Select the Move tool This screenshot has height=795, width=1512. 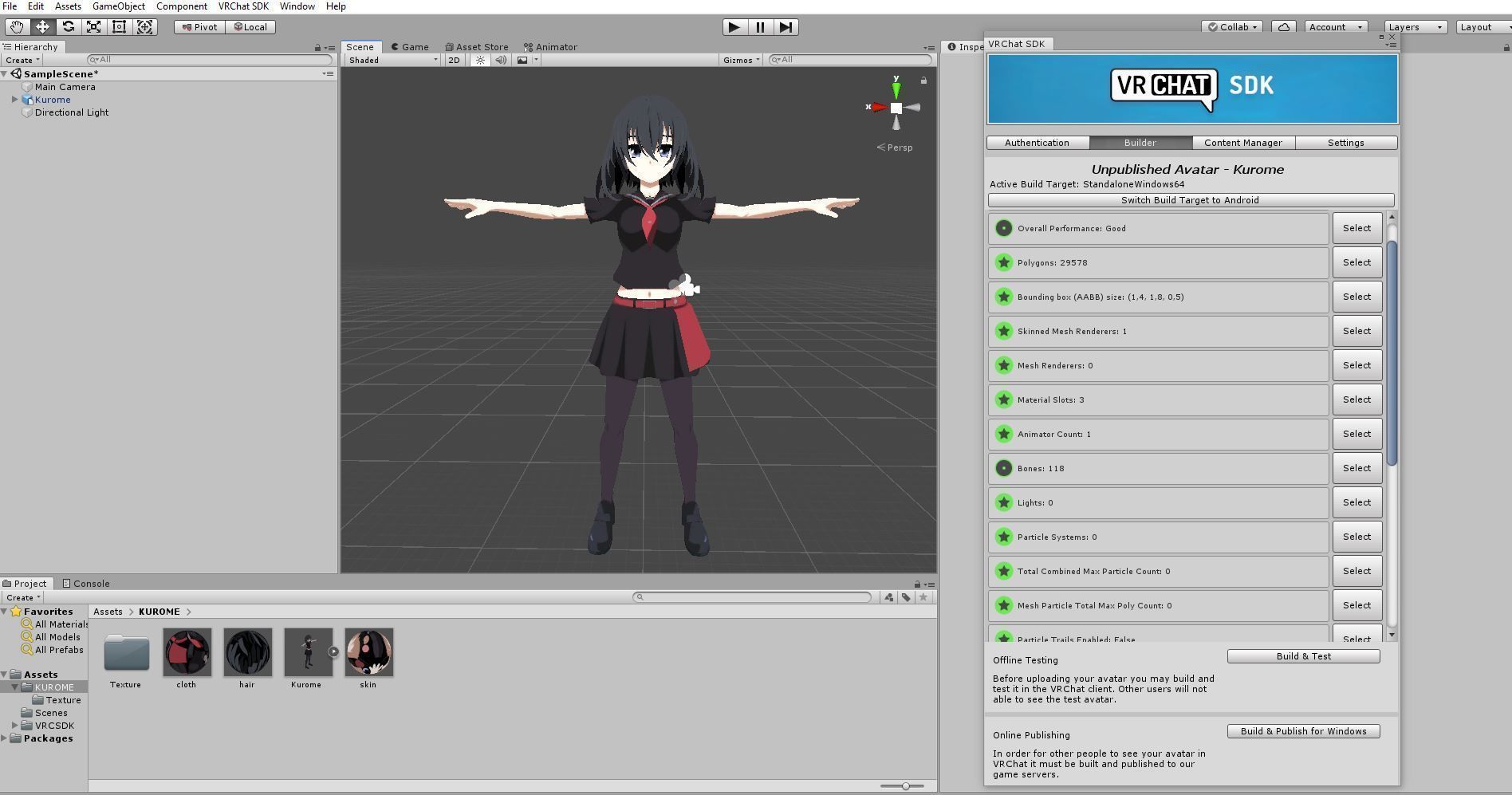(x=42, y=26)
